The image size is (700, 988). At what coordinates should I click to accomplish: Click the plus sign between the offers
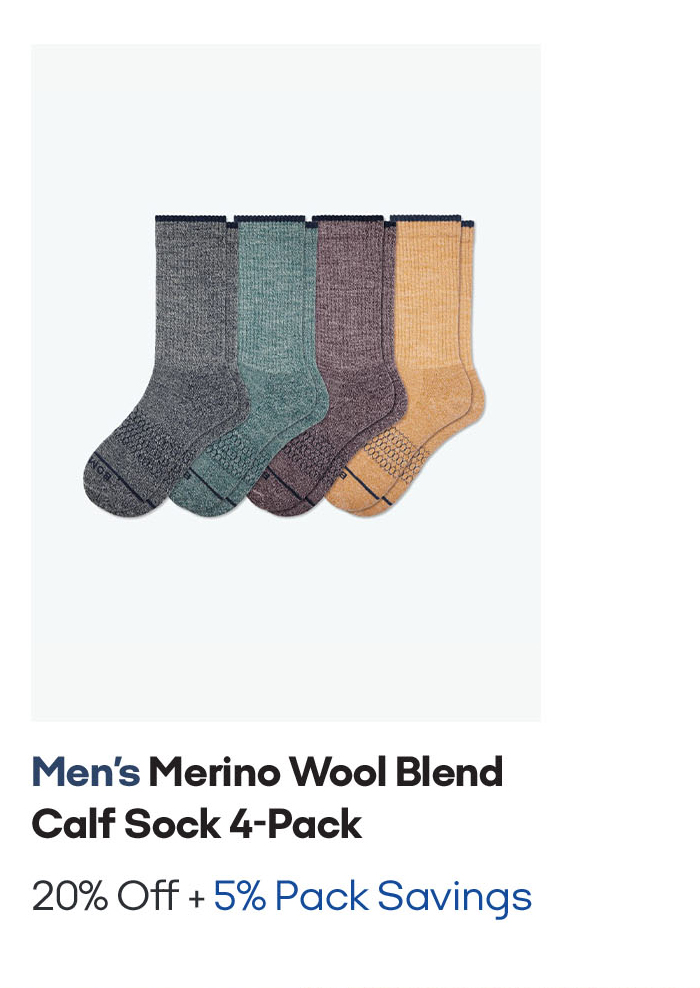point(197,898)
